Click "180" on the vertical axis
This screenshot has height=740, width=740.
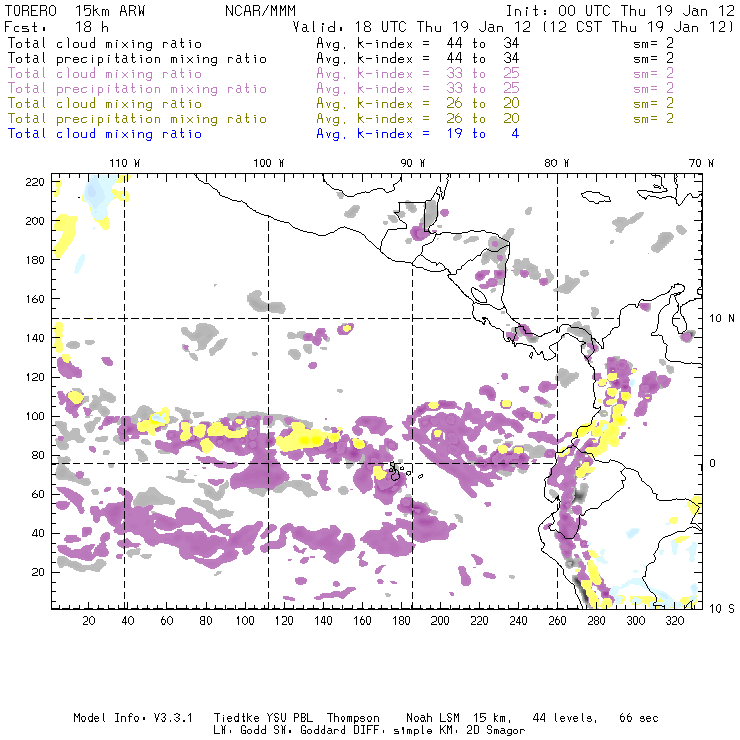click(x=35, y=260)
